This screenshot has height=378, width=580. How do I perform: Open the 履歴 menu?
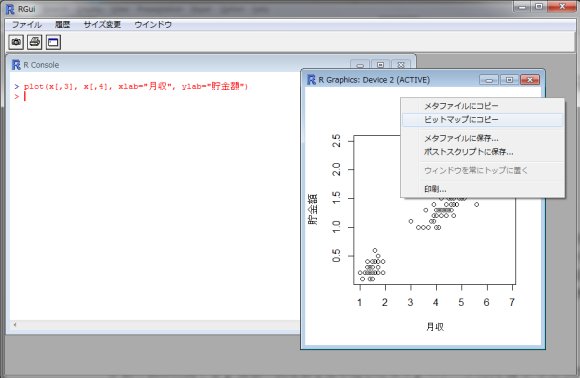point(63,25)
